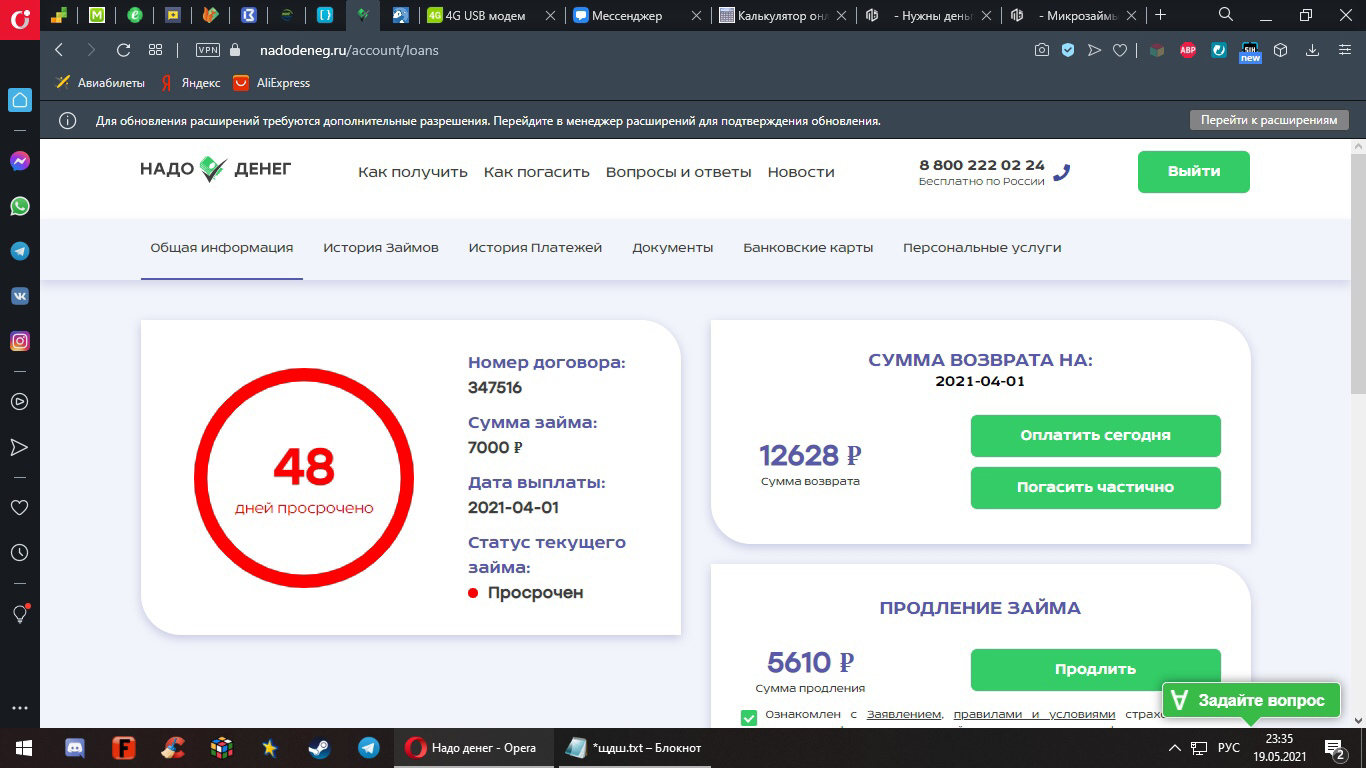Open the downloads arrow icon

point(1313,50)
